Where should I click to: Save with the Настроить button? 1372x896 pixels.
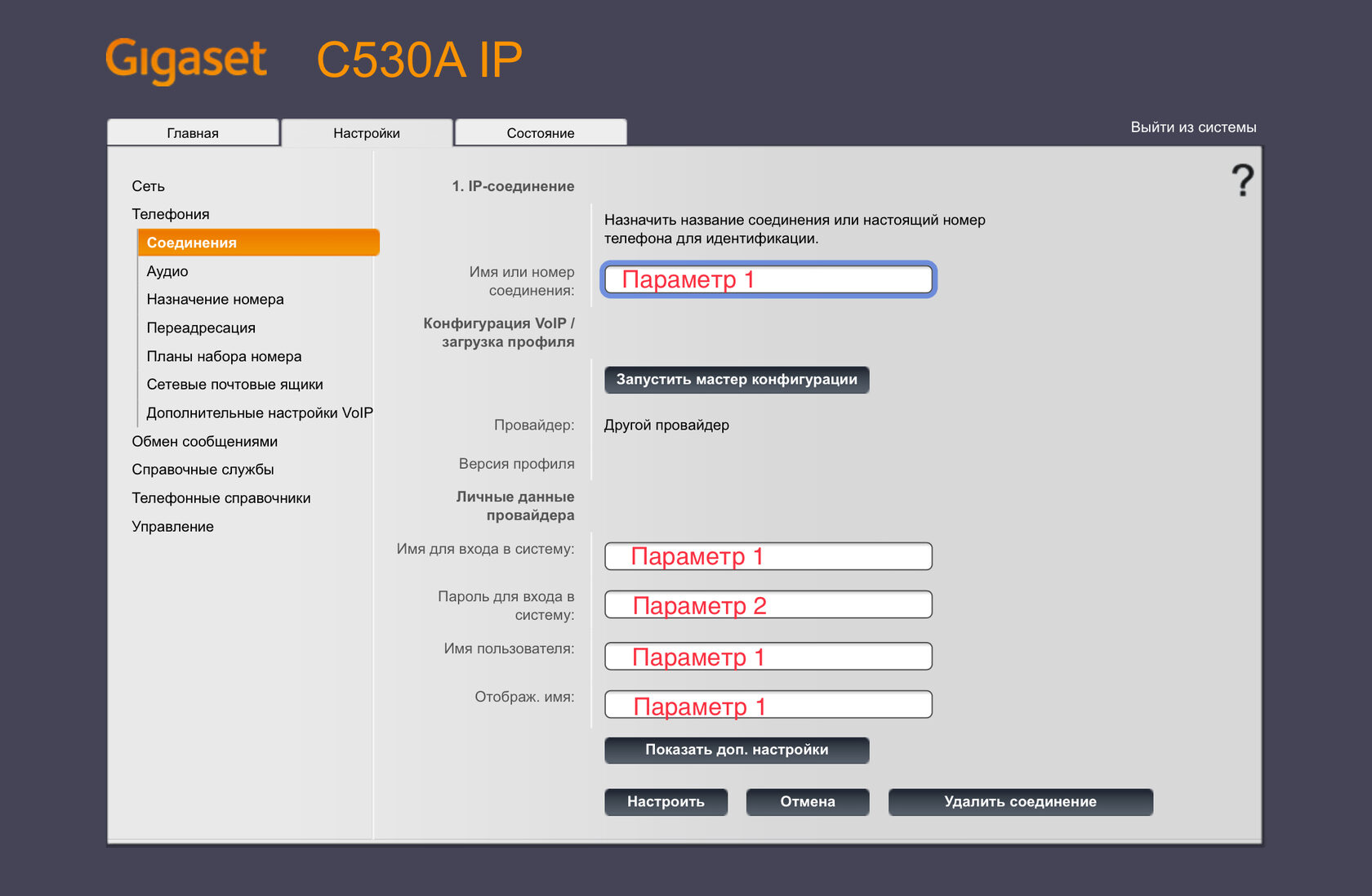click(666, 802)
